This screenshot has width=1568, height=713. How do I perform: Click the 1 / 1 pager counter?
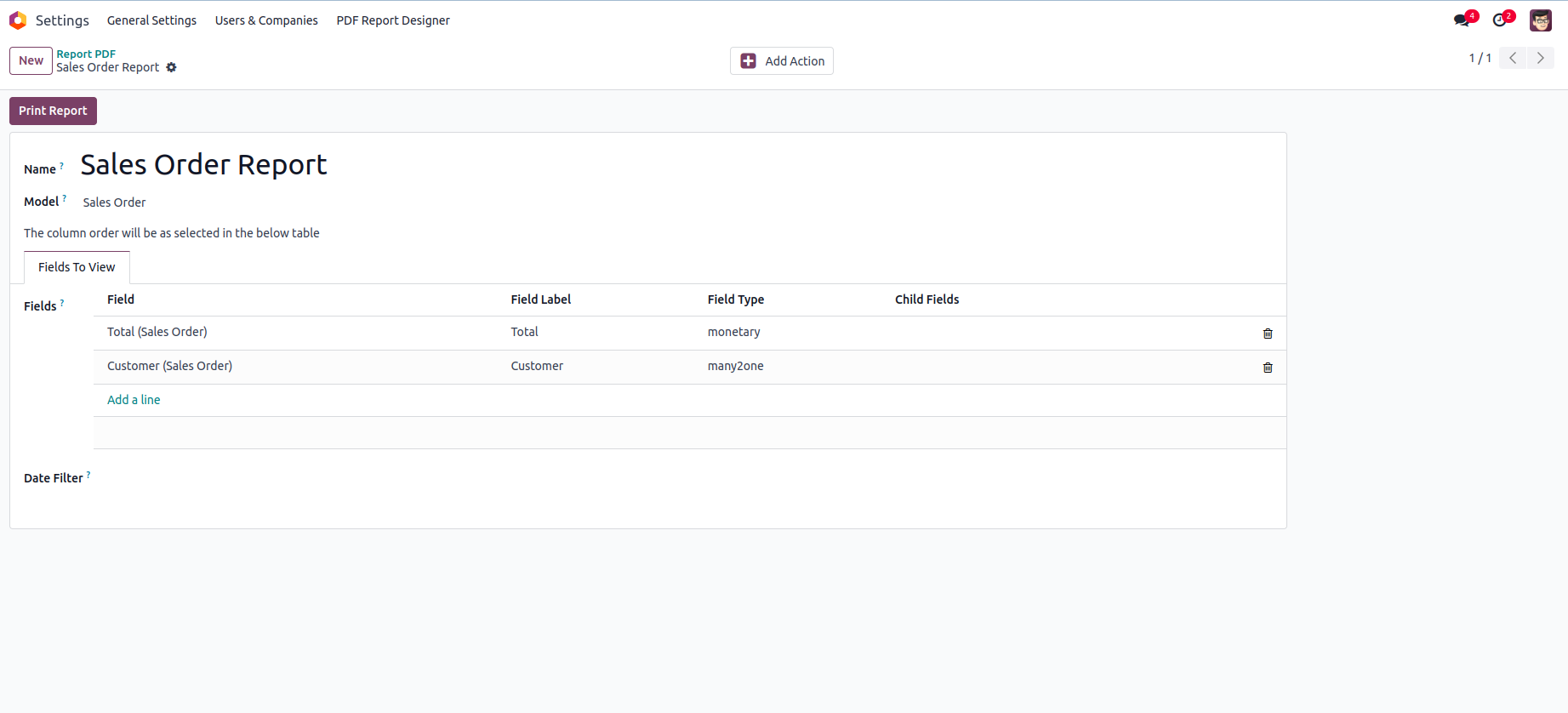1480,58
